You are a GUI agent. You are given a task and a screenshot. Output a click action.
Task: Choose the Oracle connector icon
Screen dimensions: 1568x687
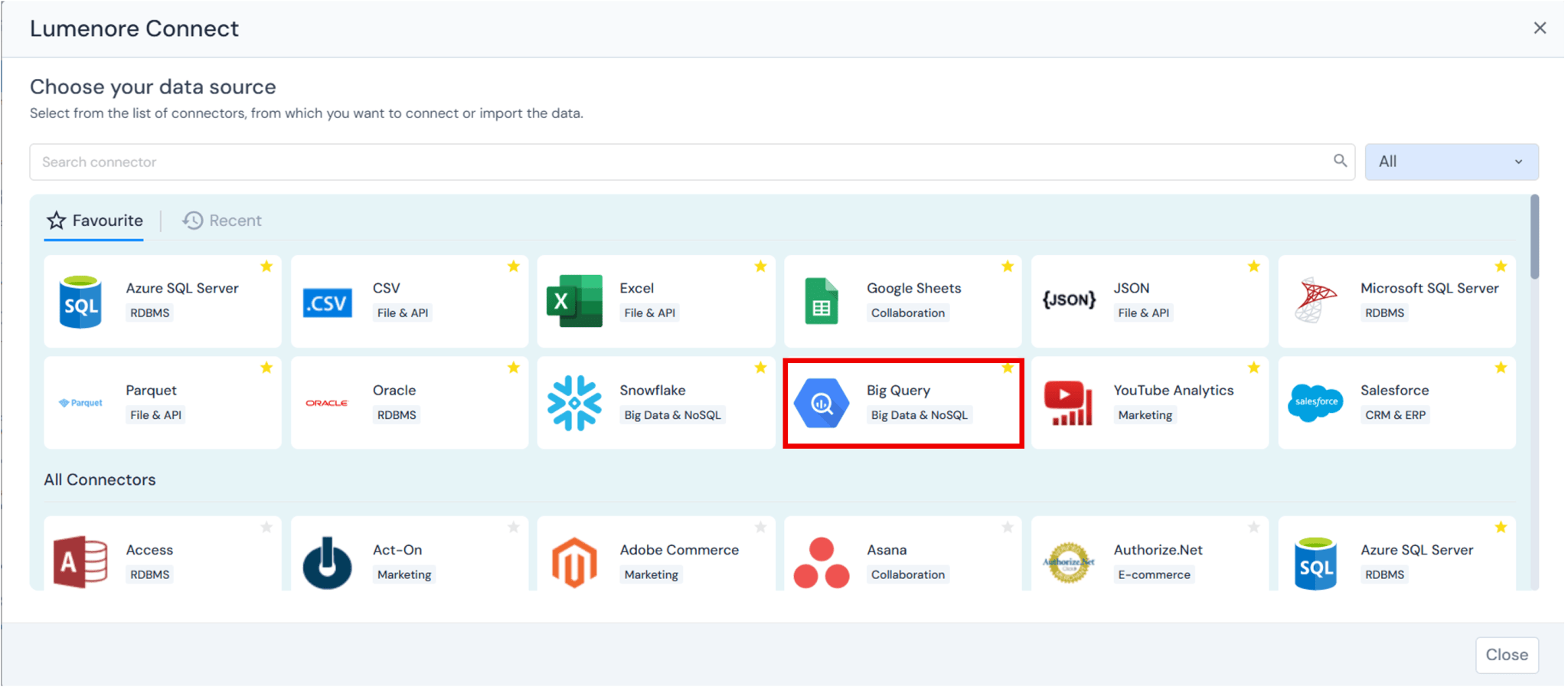click(x=327, y=403)
